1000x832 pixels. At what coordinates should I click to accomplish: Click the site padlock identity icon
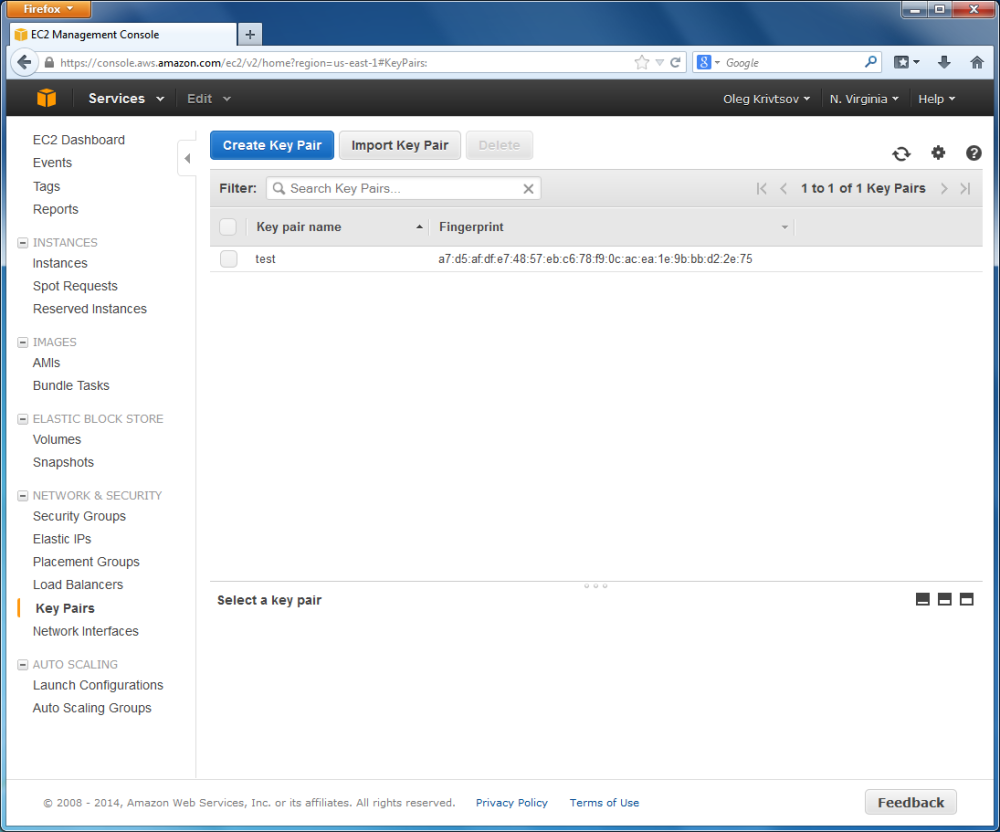pos(49,62)
